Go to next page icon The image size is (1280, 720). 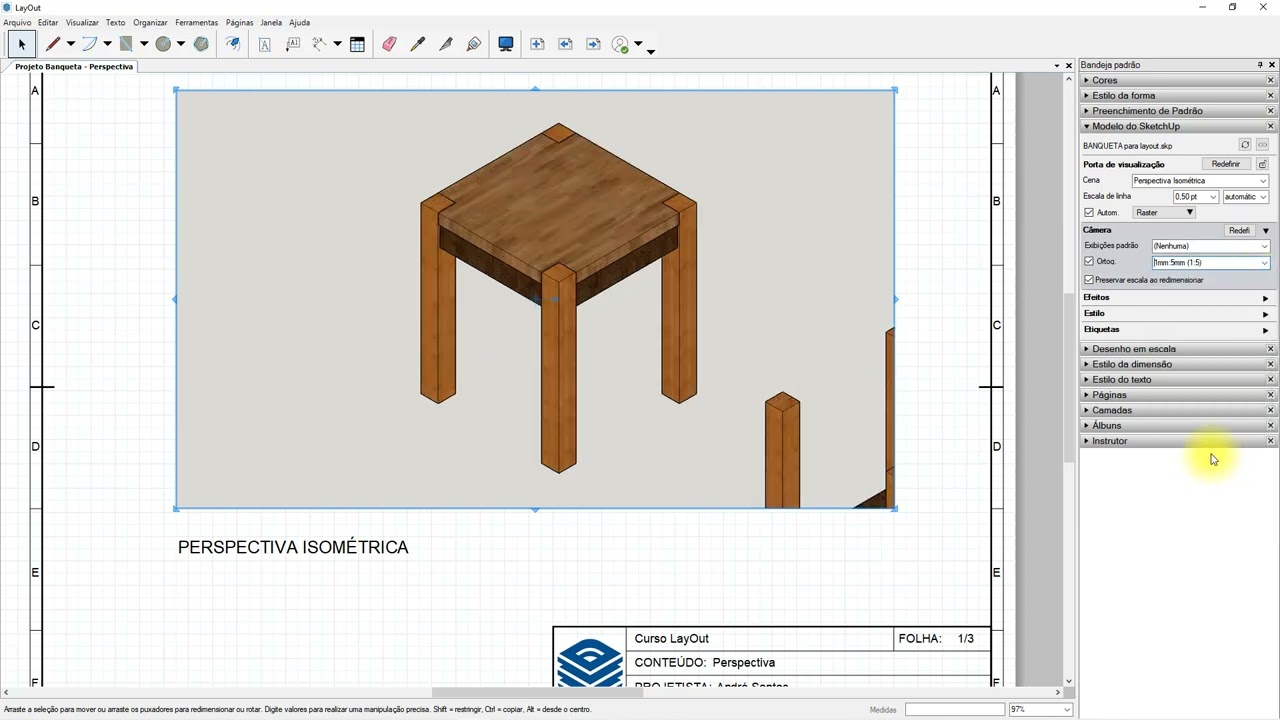(593, 44)
